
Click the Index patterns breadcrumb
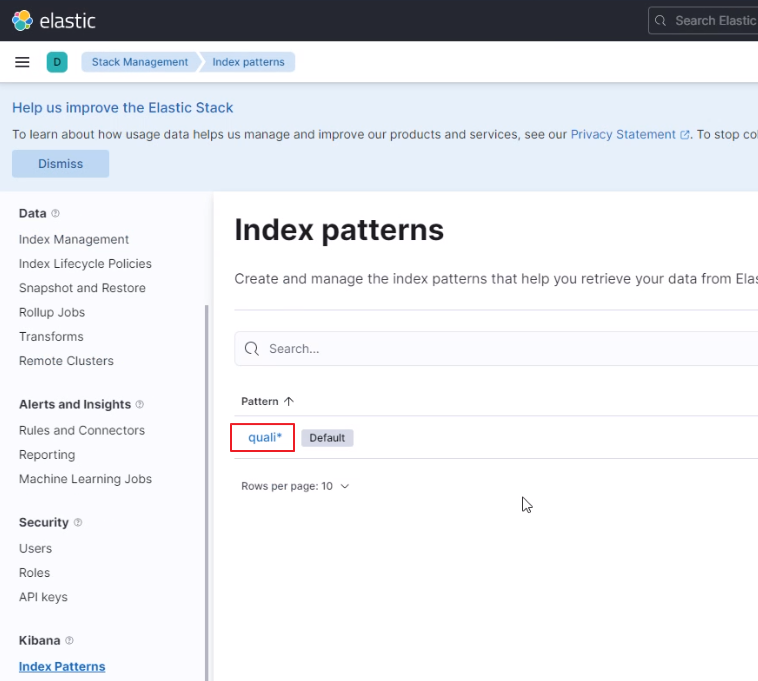[248, 62]
